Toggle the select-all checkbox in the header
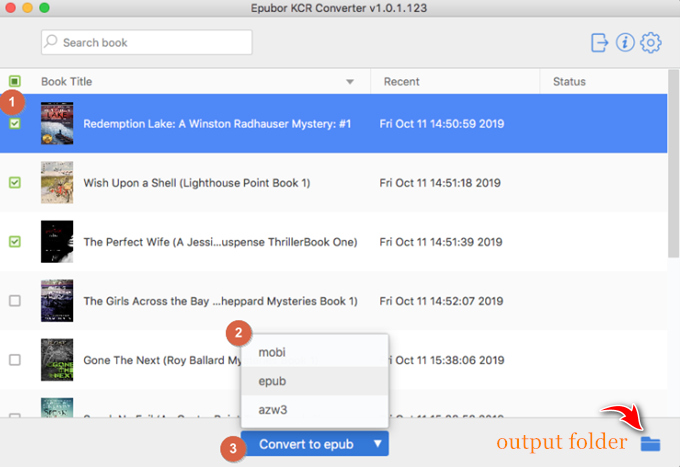Image resolution: width=680 pixels, height=467 pixels. pyautogui.click(x=15, y=81)
